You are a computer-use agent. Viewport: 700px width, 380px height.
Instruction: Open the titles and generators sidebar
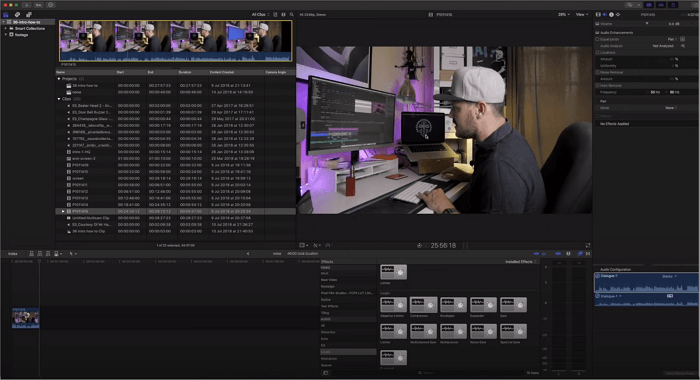(29, 15)
